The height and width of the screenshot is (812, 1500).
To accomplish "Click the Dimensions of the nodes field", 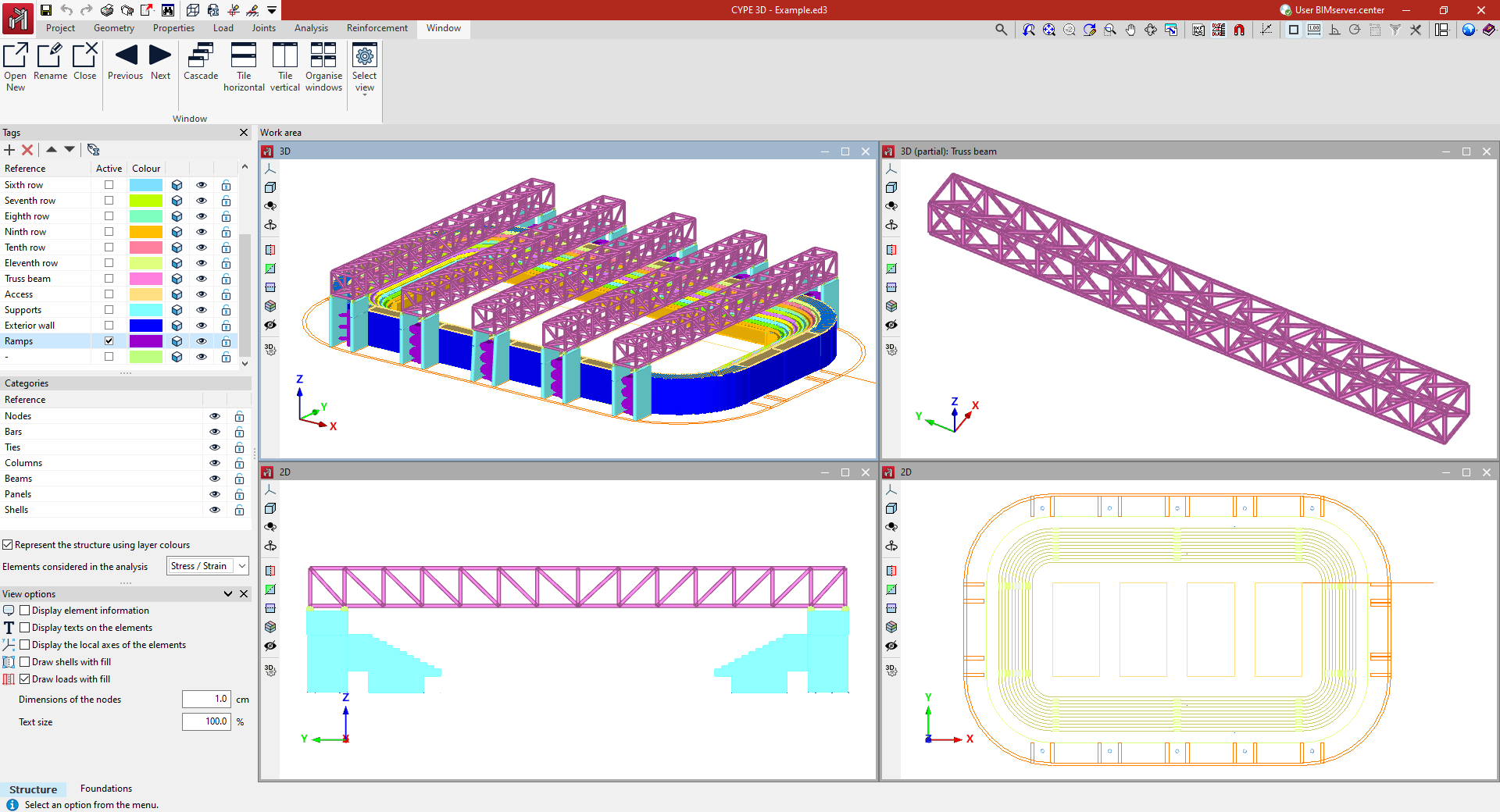I will (x=206, y=700).
